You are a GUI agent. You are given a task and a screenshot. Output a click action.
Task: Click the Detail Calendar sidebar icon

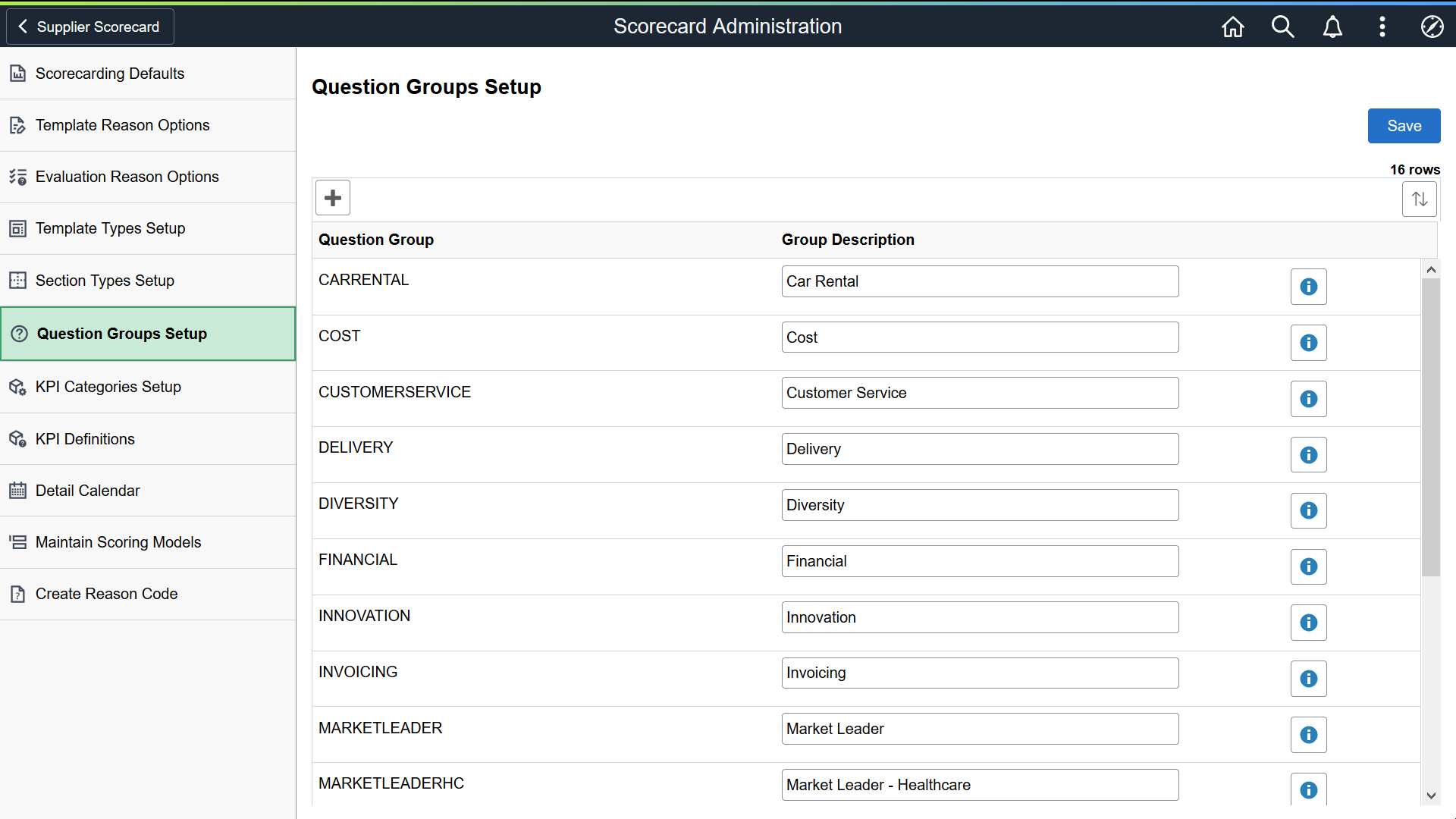pos(20,491)
